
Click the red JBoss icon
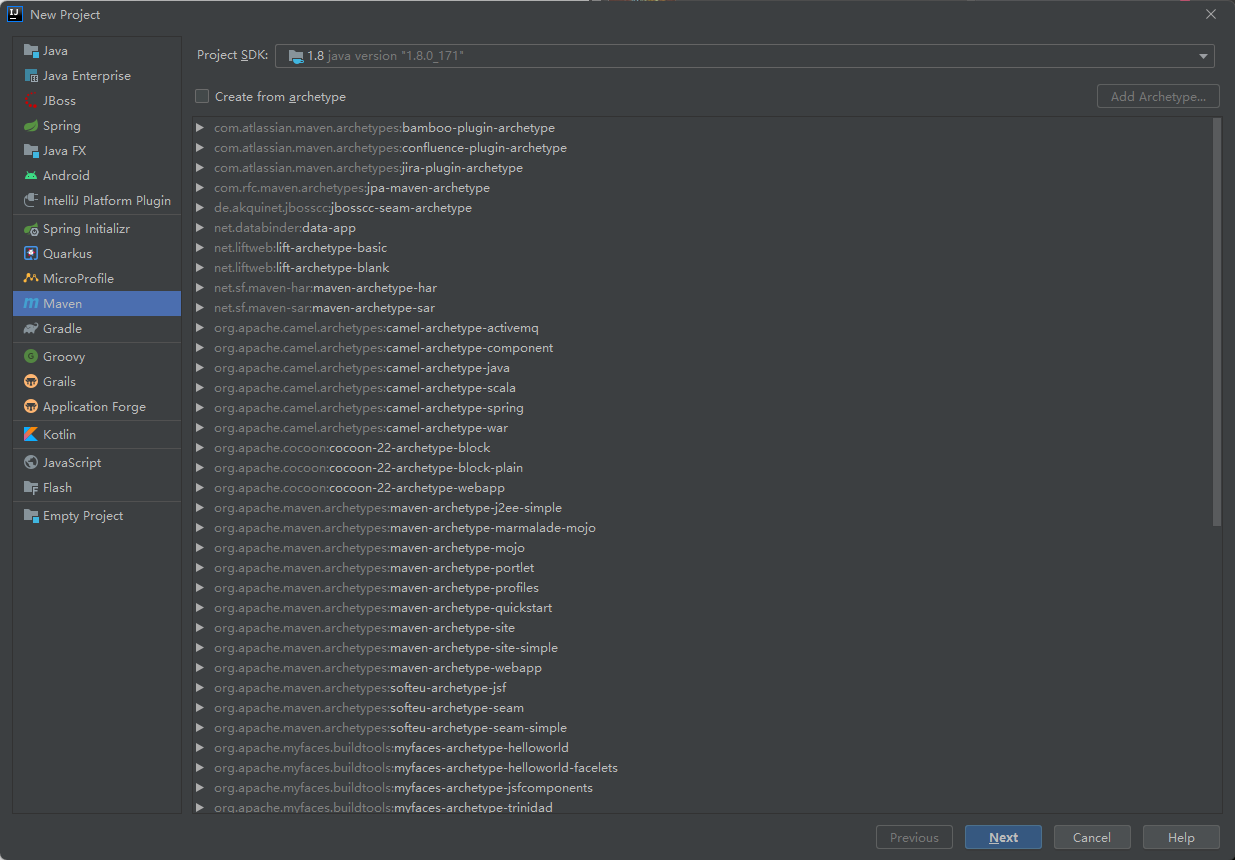click(31, 101)
